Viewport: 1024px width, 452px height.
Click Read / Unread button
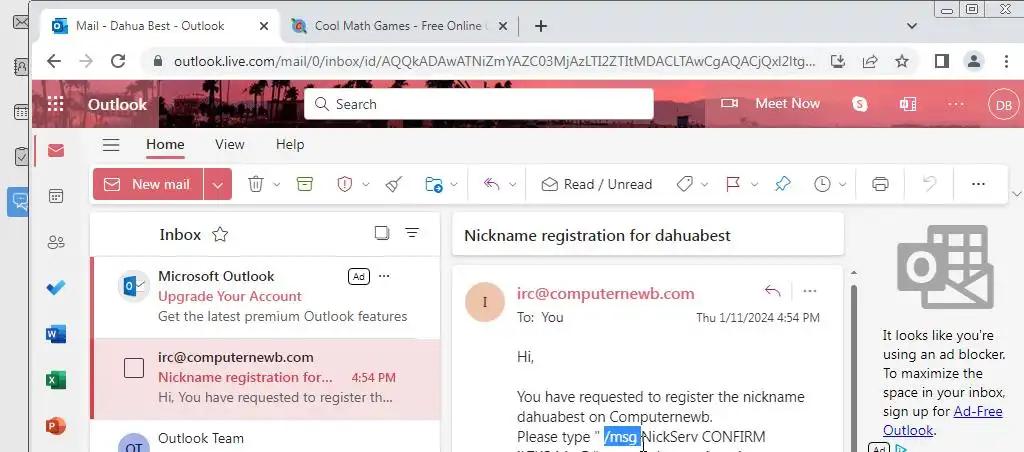tap(597, 185)
